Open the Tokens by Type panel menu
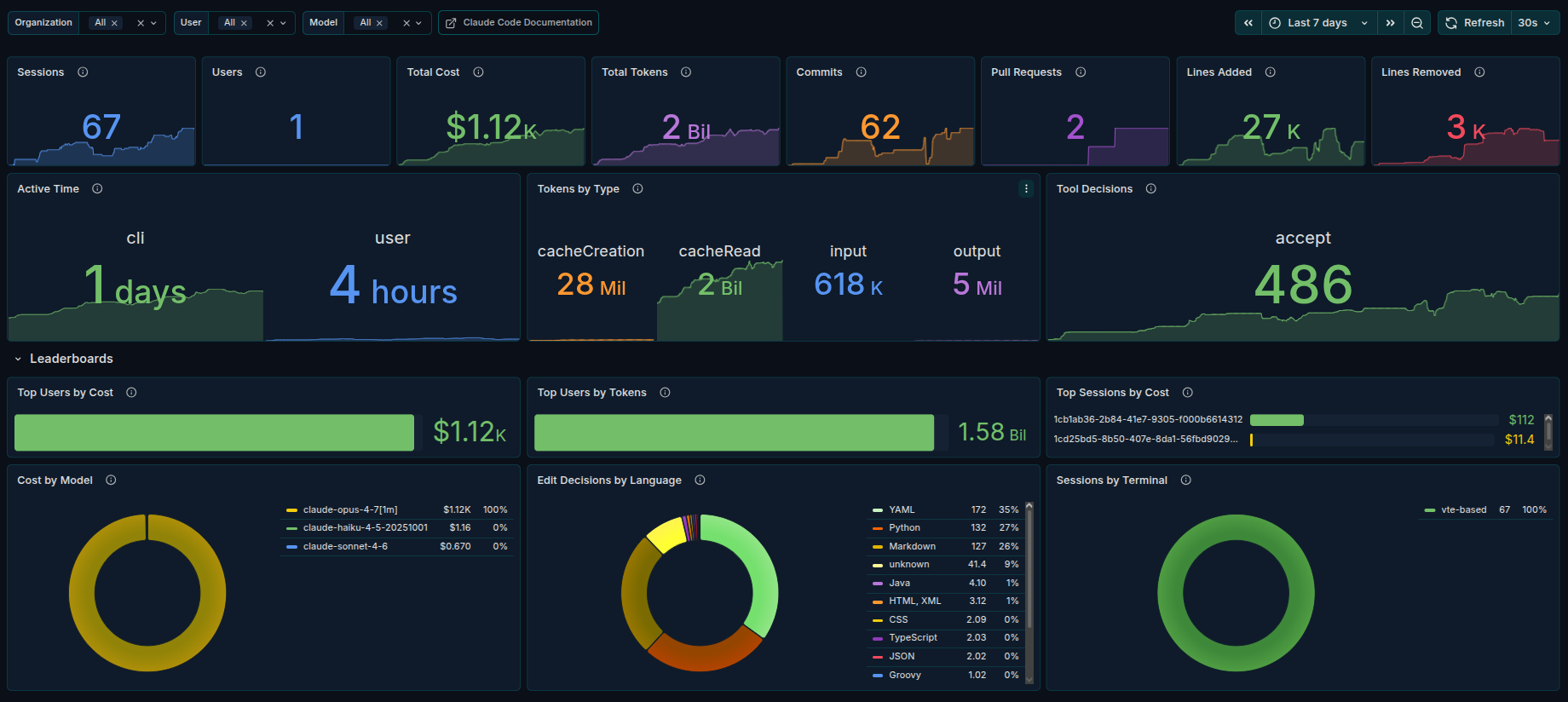 tap(1026, 189)
